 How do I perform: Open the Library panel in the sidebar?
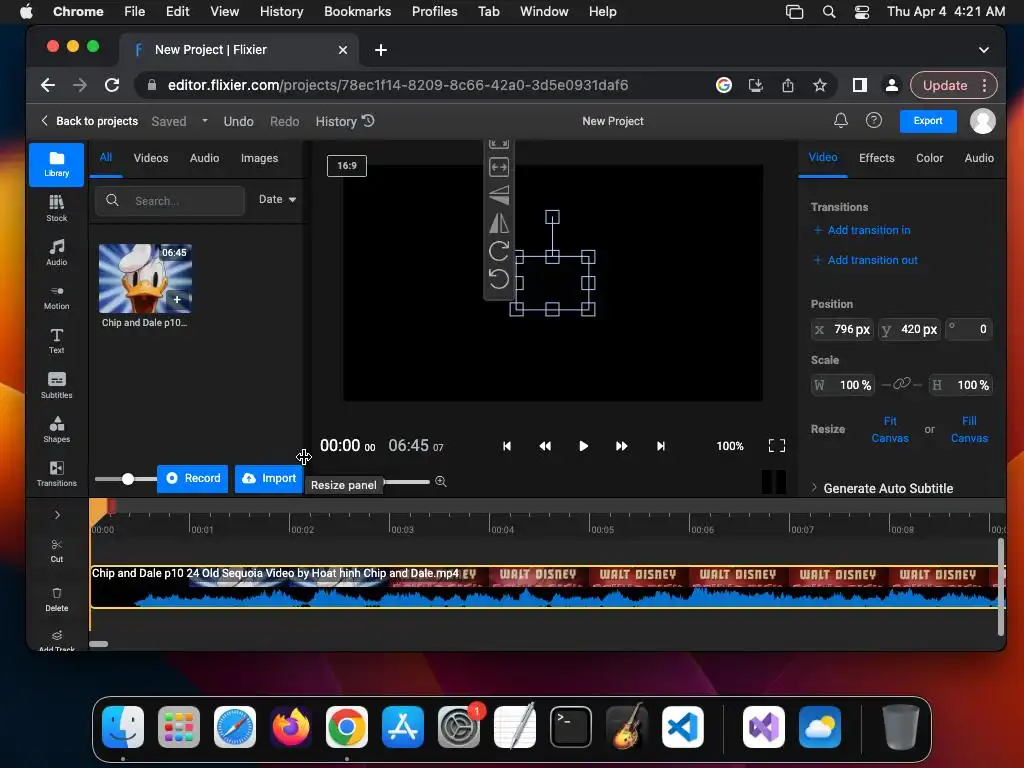pyautogui.click(x=56, y=165)
